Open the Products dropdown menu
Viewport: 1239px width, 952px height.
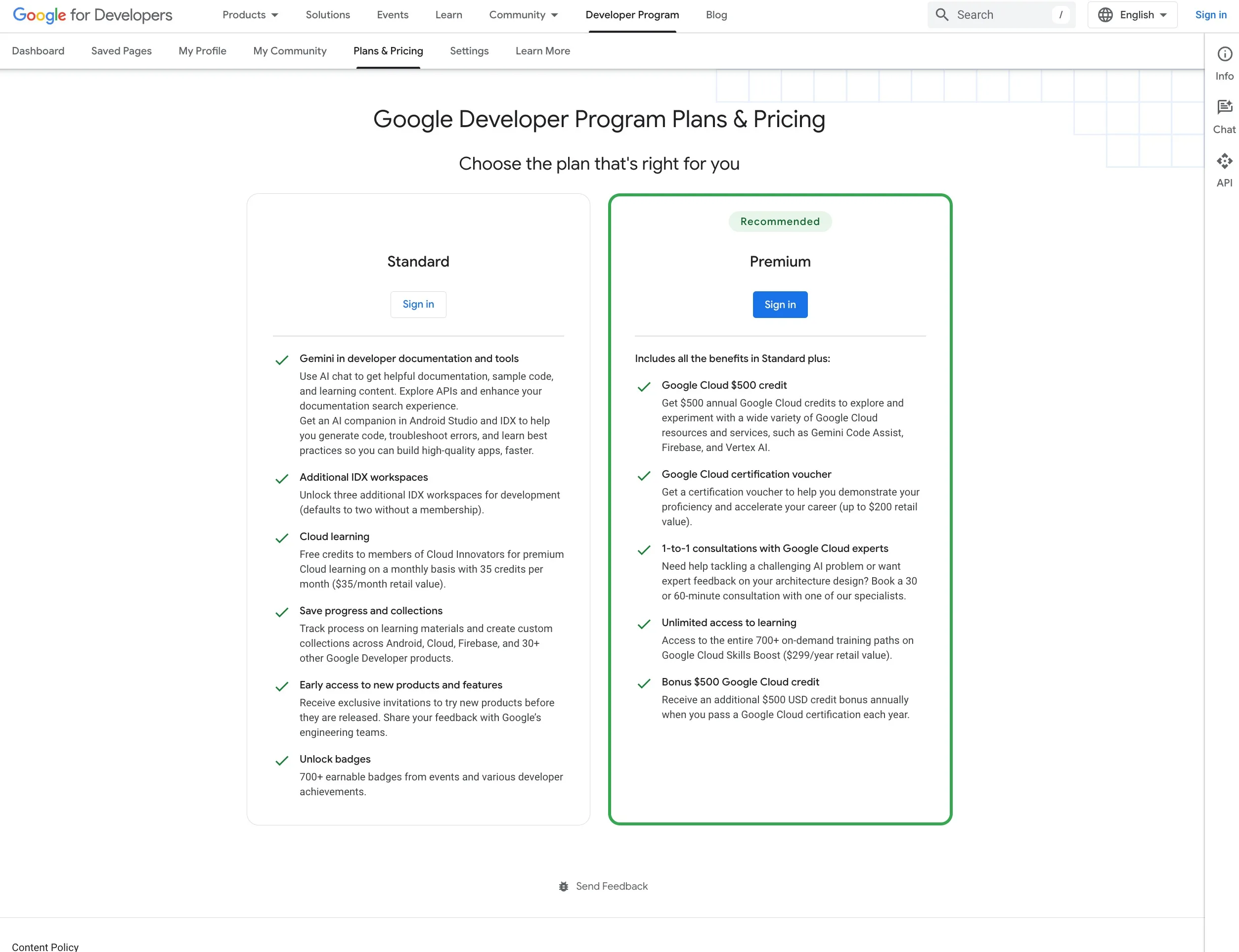pyautogui.click(x=248, y=15)
